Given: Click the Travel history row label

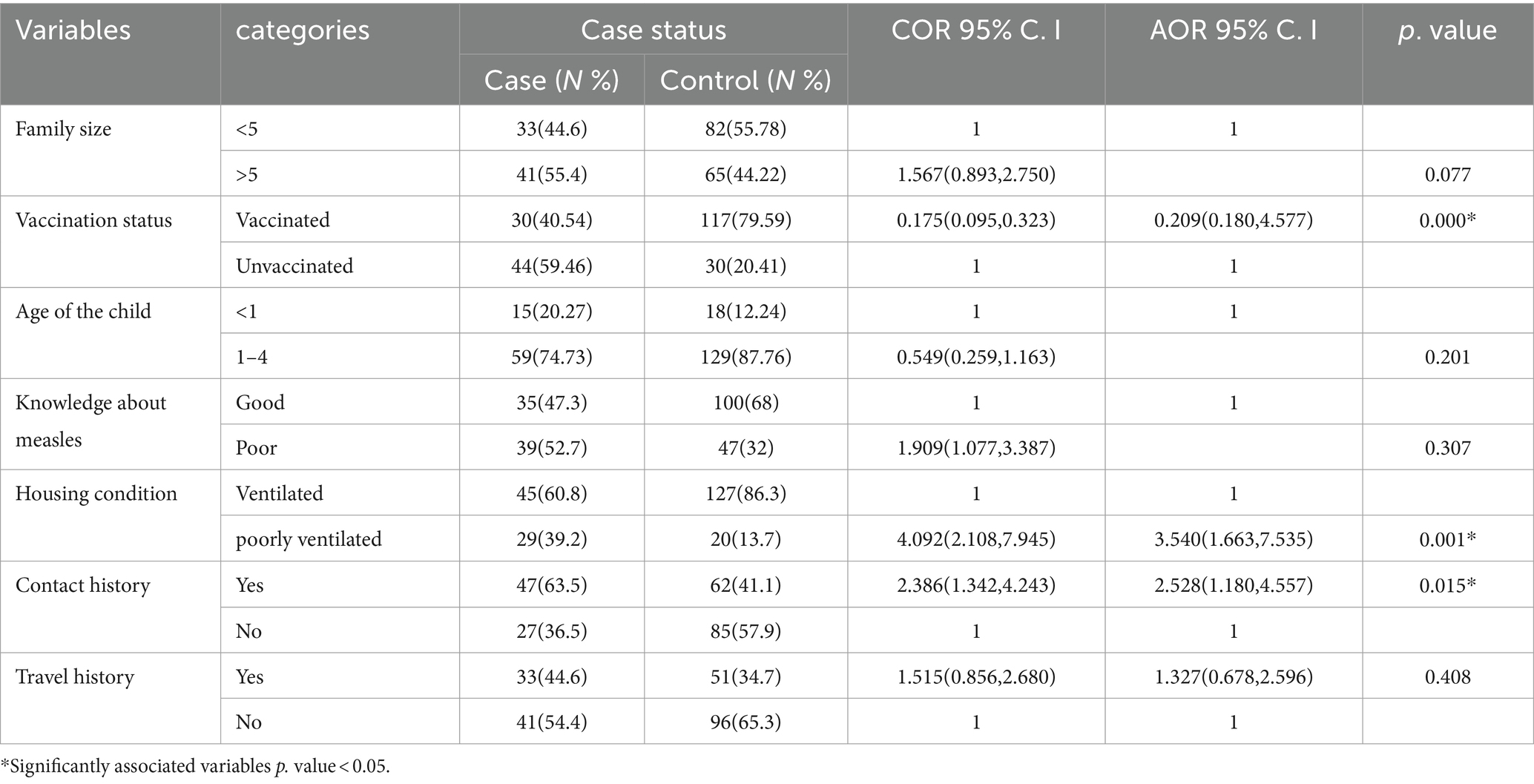Looking at the screenshot, I should [75, 677].
